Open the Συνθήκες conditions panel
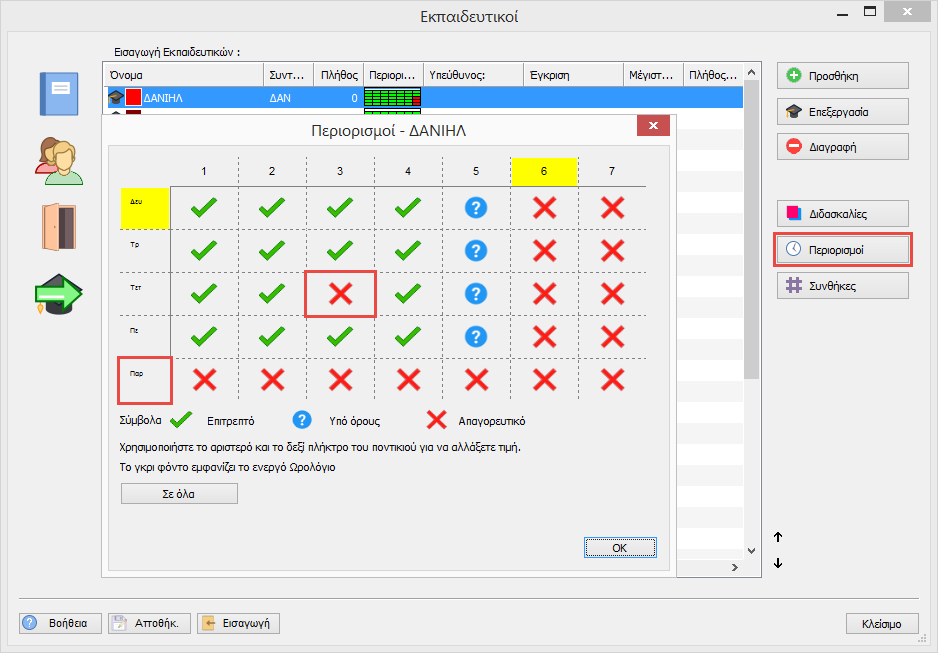 click(842, 285)
